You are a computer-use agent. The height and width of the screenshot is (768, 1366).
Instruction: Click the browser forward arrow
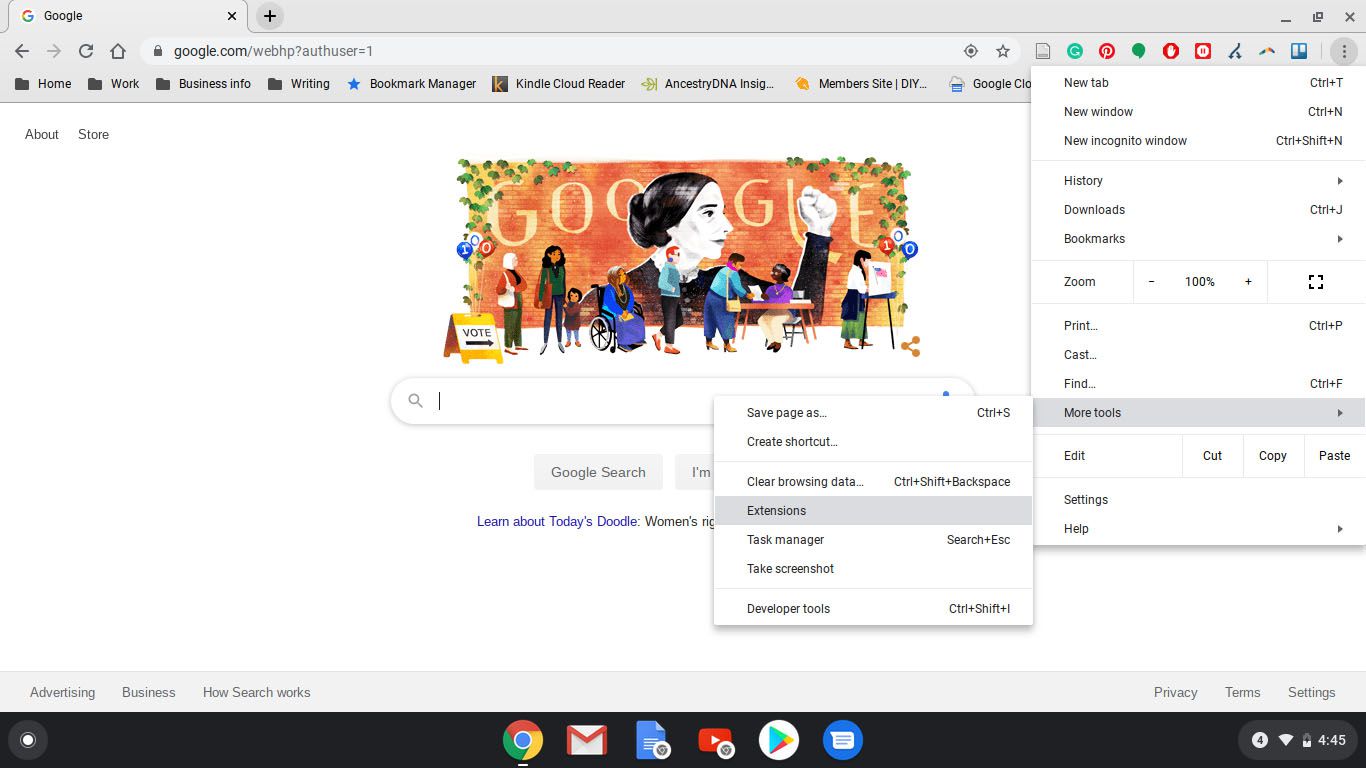[x=54, y=51]
